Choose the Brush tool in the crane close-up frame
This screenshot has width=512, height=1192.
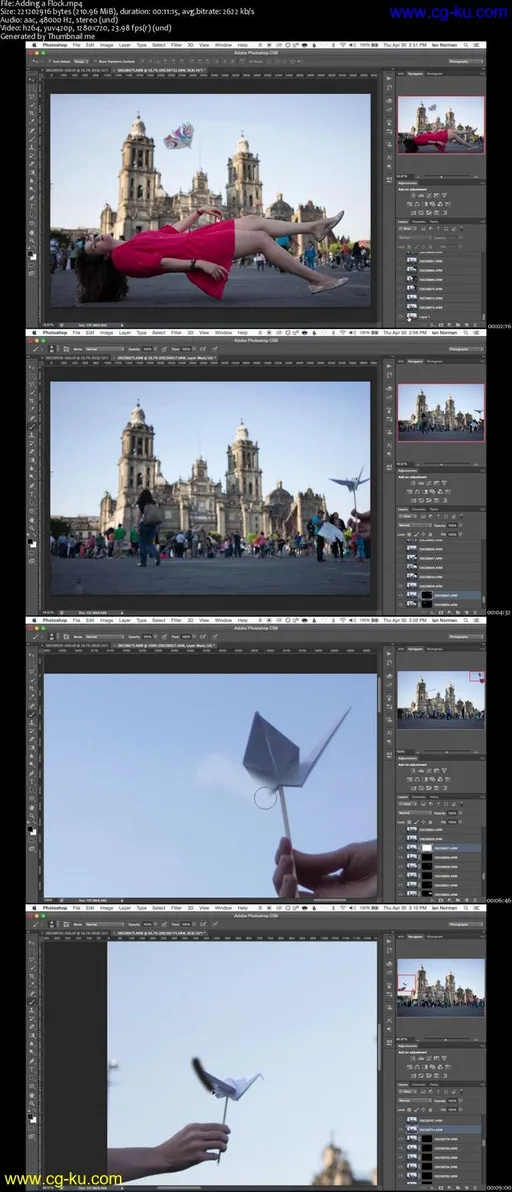[32, 714]
